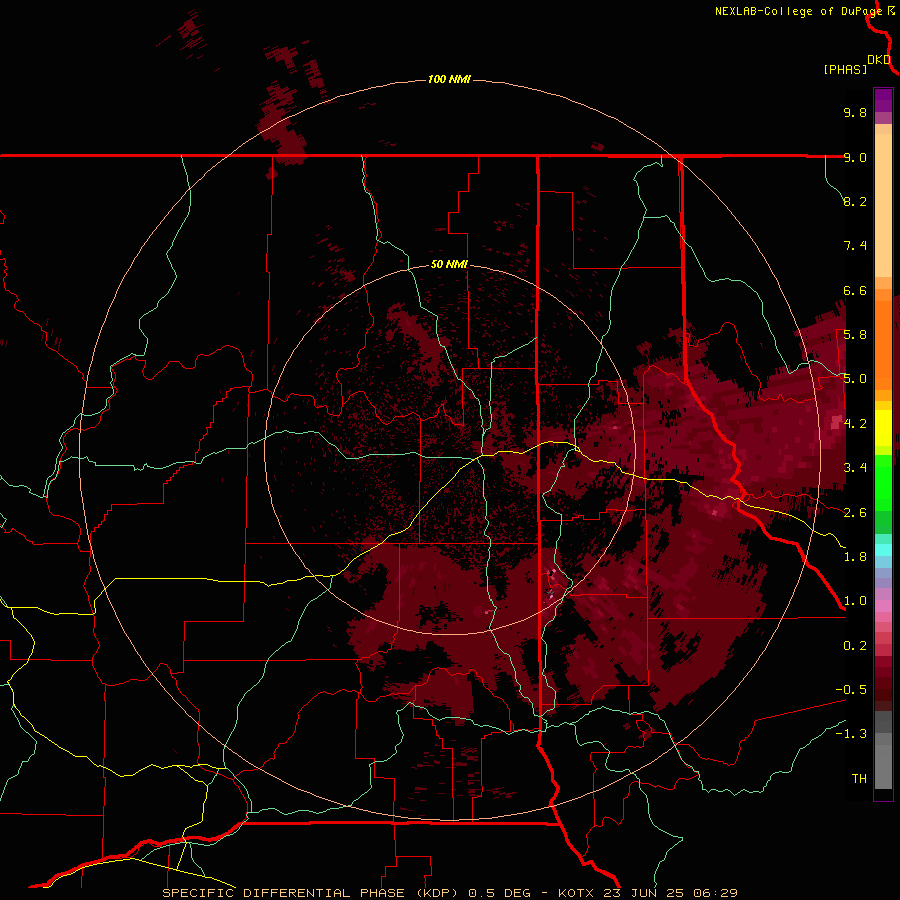Click the 2.6 color scale label

[x=855, y=513]
